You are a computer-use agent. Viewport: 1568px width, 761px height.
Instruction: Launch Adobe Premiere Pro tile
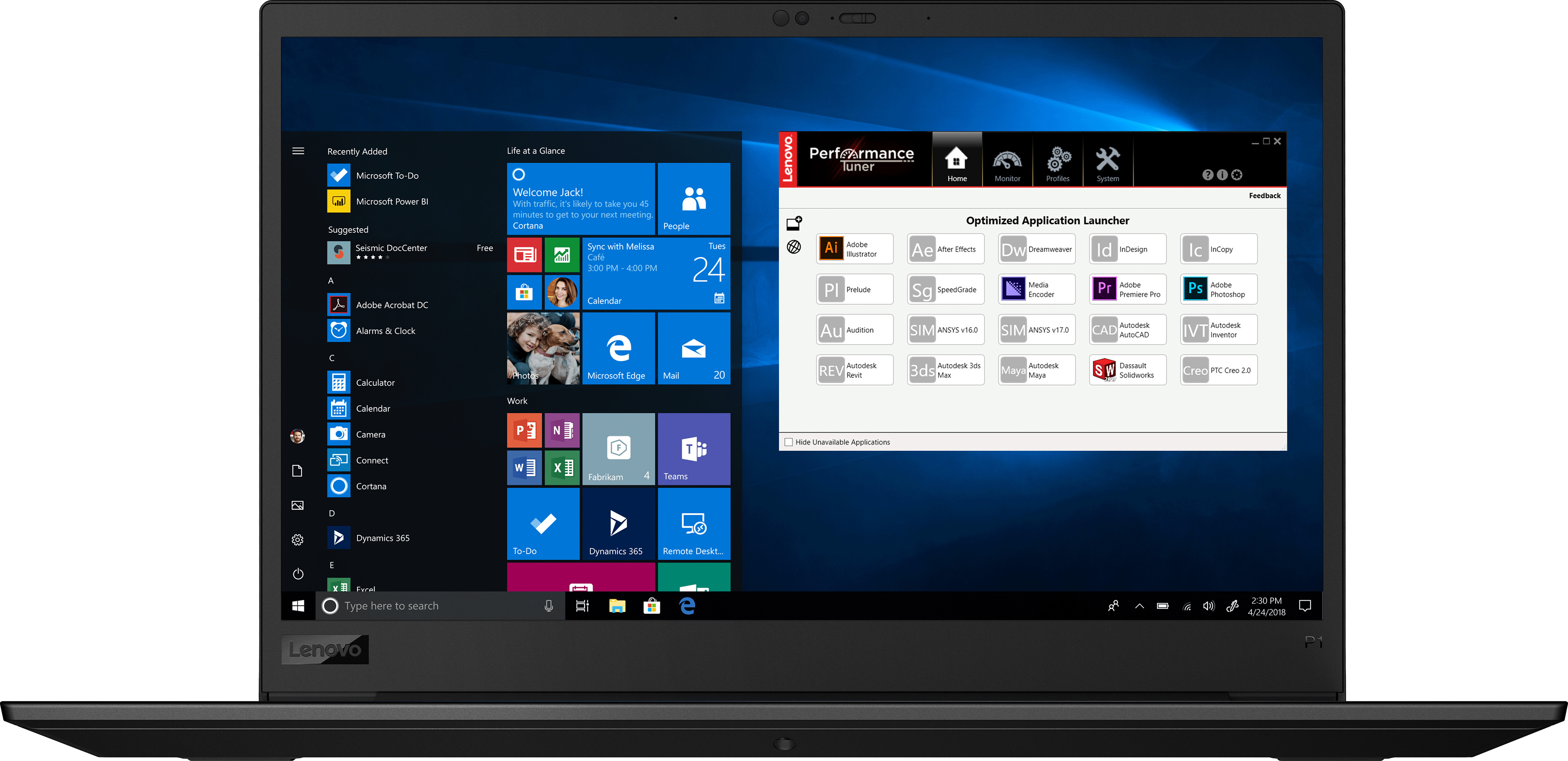coord(1127,289)
